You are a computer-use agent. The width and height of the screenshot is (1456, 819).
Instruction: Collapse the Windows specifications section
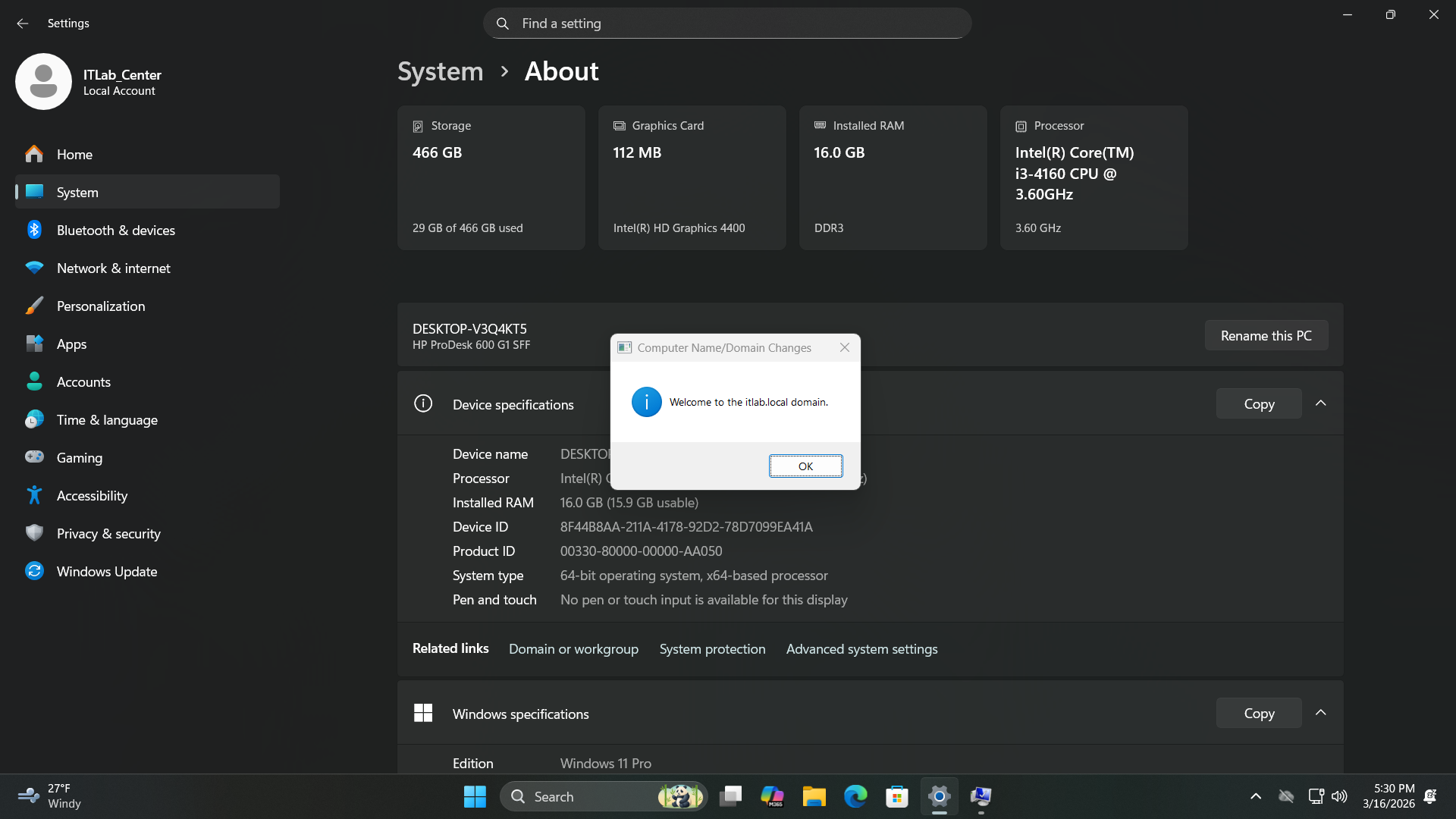[1320, 713]
